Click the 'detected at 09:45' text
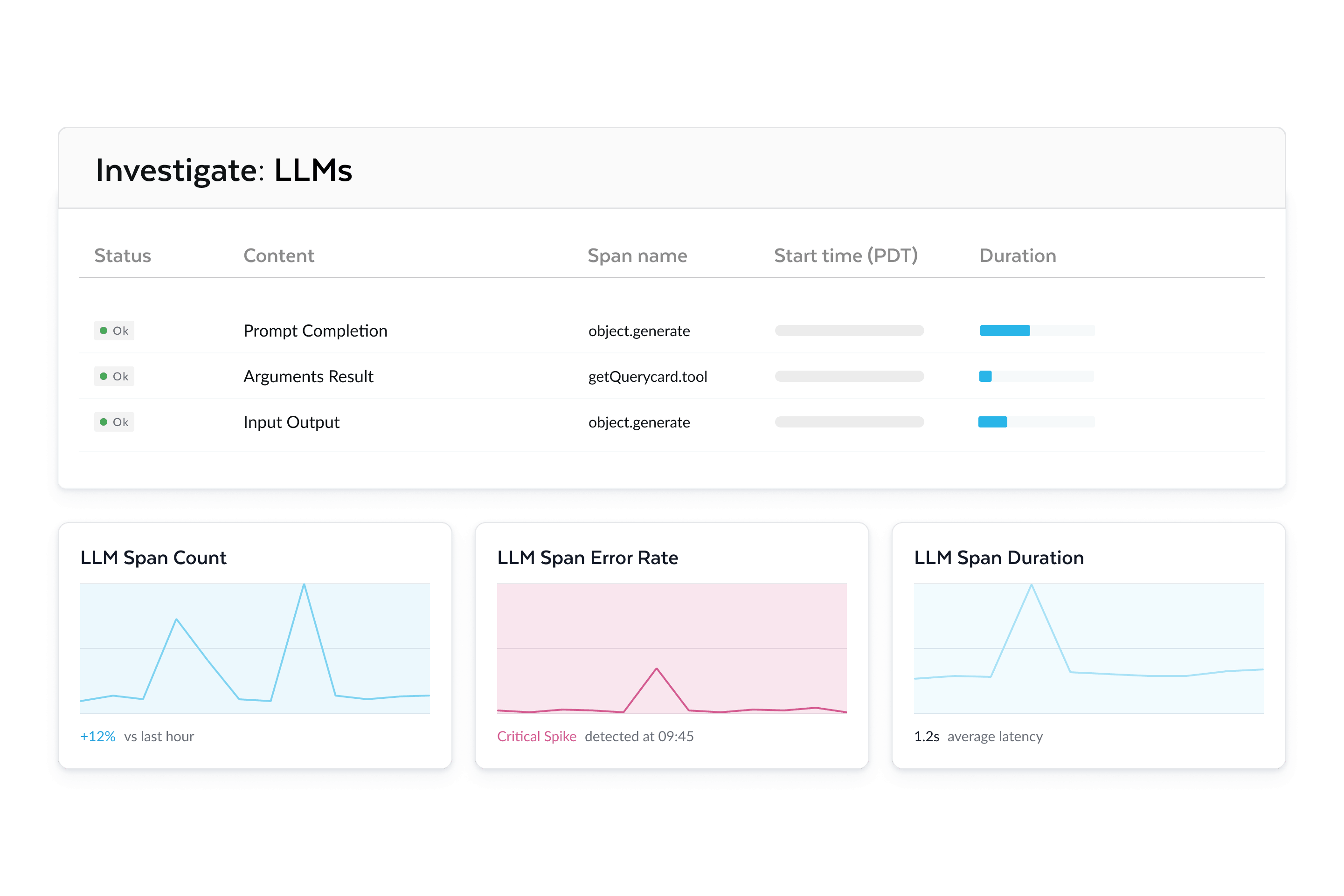This screenshot has height=896, width=1344. (x=639, y=736)
